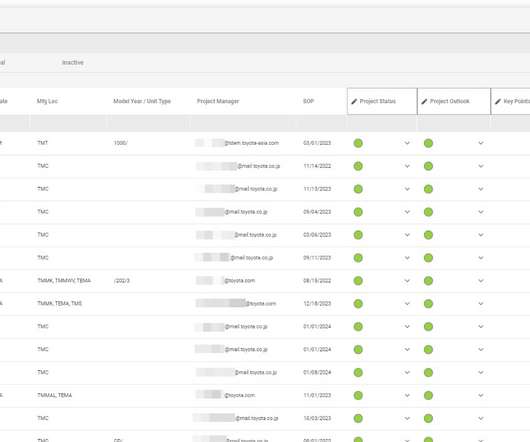Click green Project Outlook circle for SOP 09/11/2023
530x442 pixels.
pyautogui.click(x=428, y=258)
